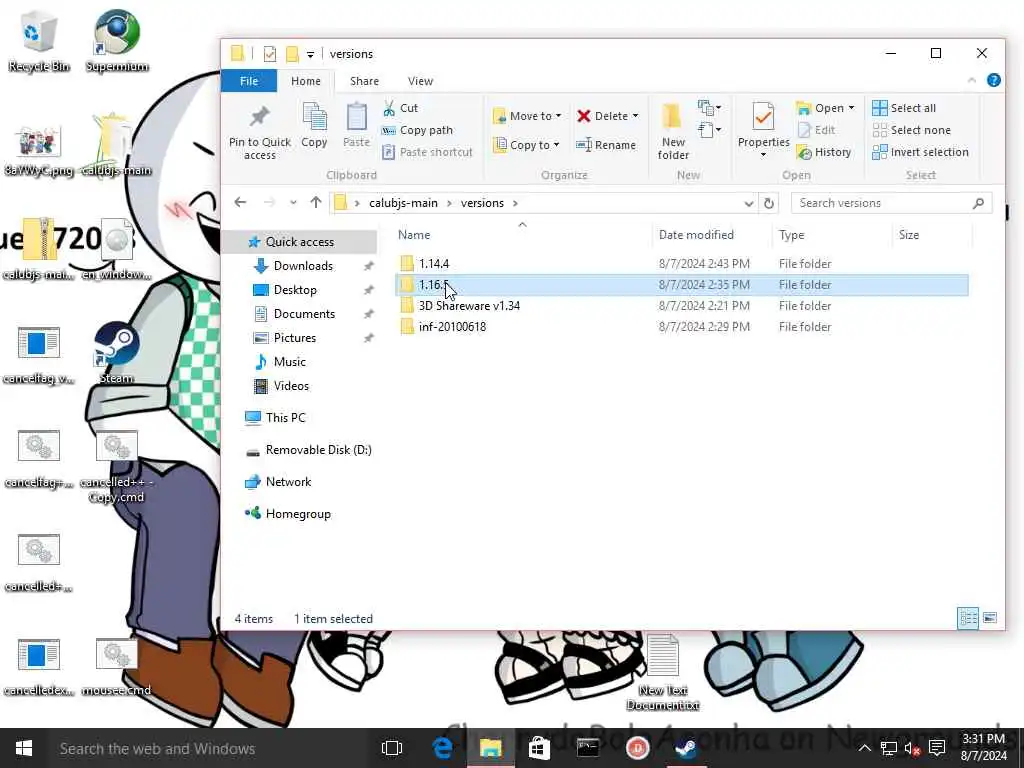1024x768 pixels.
Task: Click Select none
Action: 912,130
